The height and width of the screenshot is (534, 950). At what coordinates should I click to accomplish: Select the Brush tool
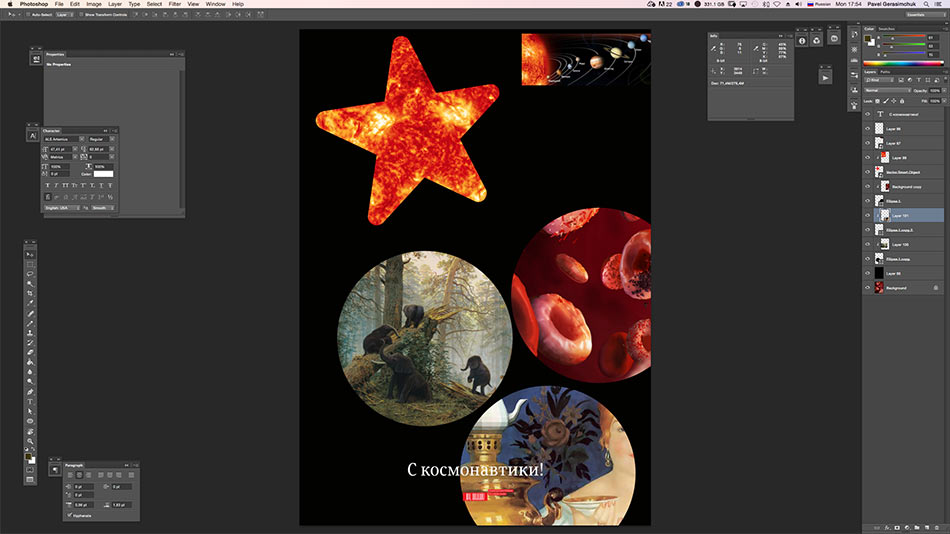(30, 323)
